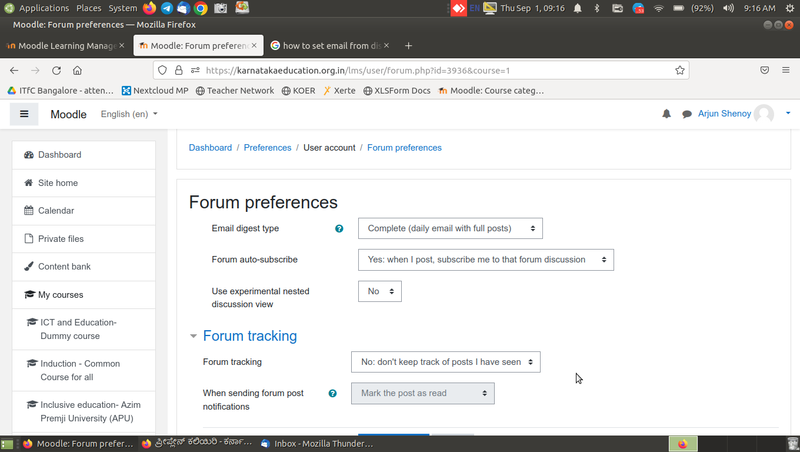Open ITfC Bangalore bookmark

point(60,91)
